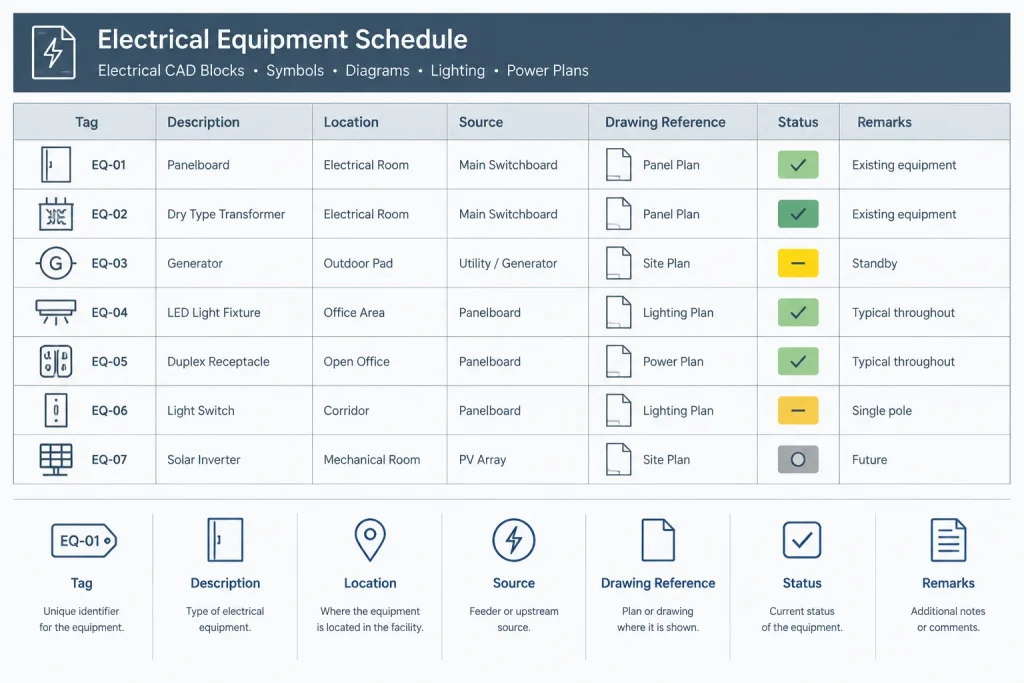Toggle the gray circle status for EQ-07
The height and width of the screenshot is (683, 1024).
click(x=798, y=460)
